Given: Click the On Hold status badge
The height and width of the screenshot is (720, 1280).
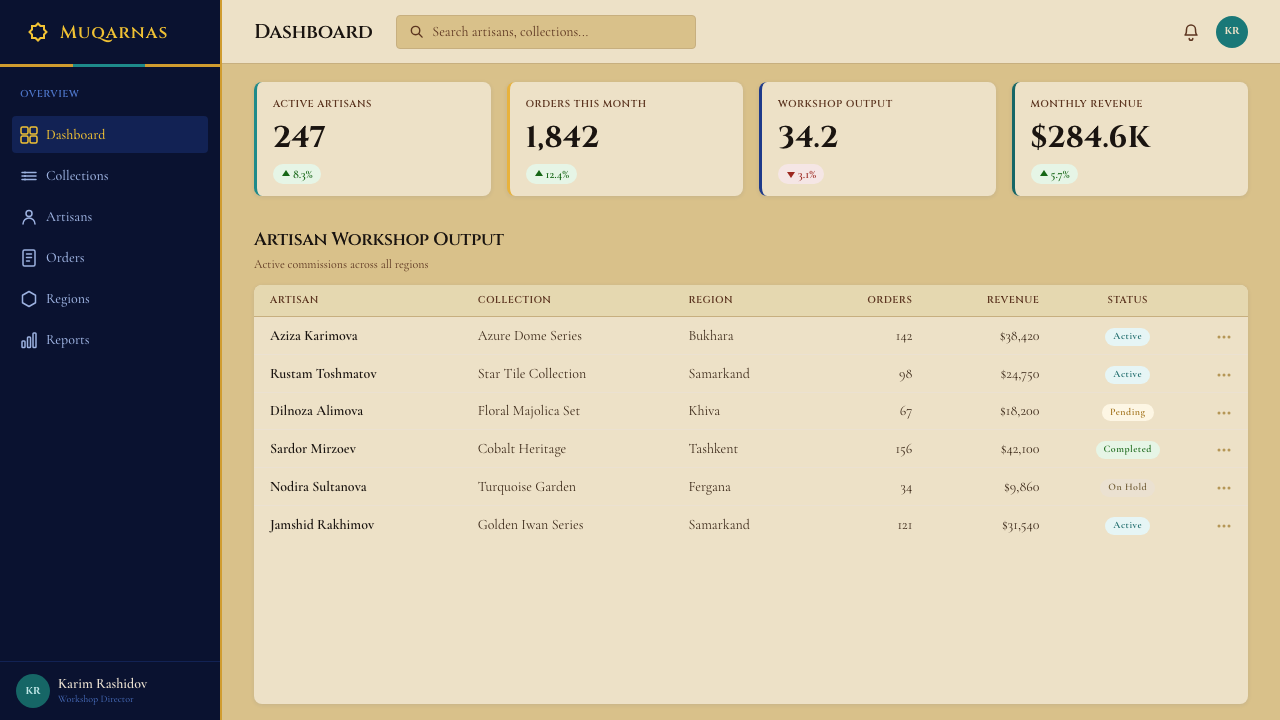Looking at the screenshot, I should click(1127, 488).
